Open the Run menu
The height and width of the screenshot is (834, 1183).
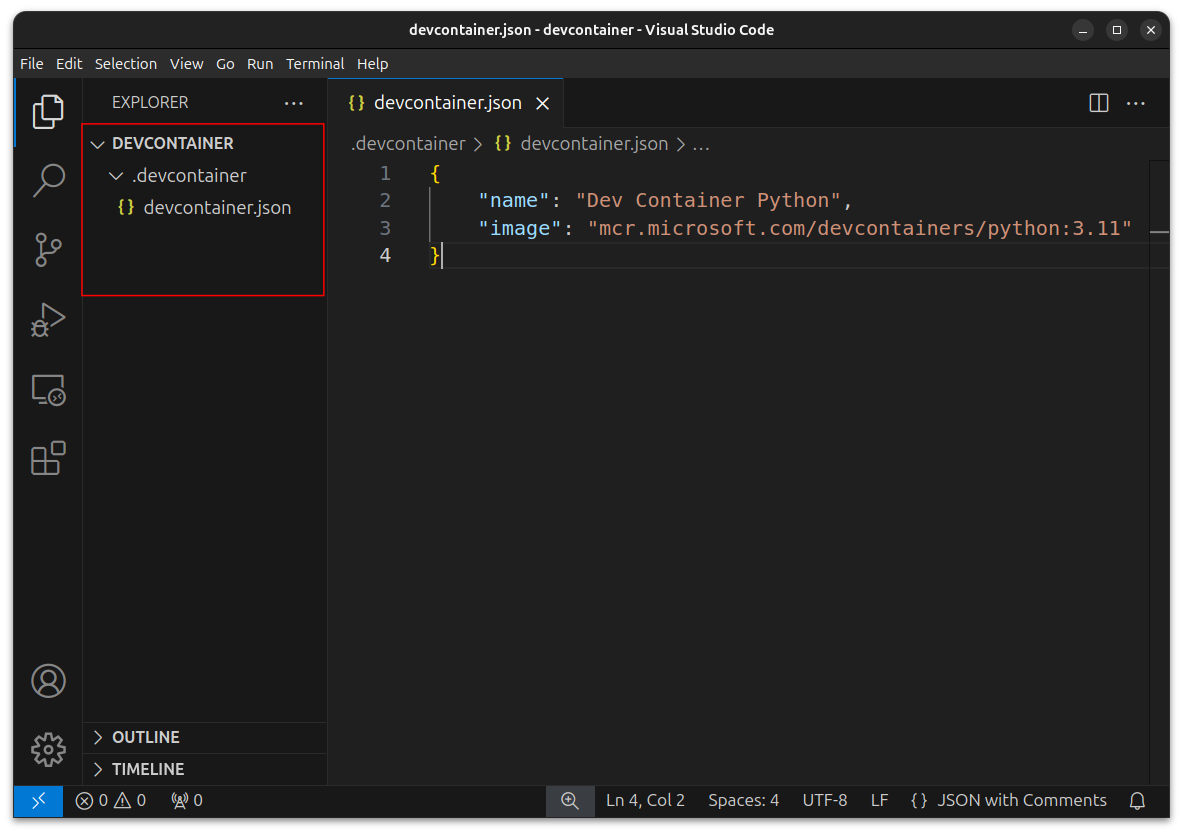coord(260,64)
